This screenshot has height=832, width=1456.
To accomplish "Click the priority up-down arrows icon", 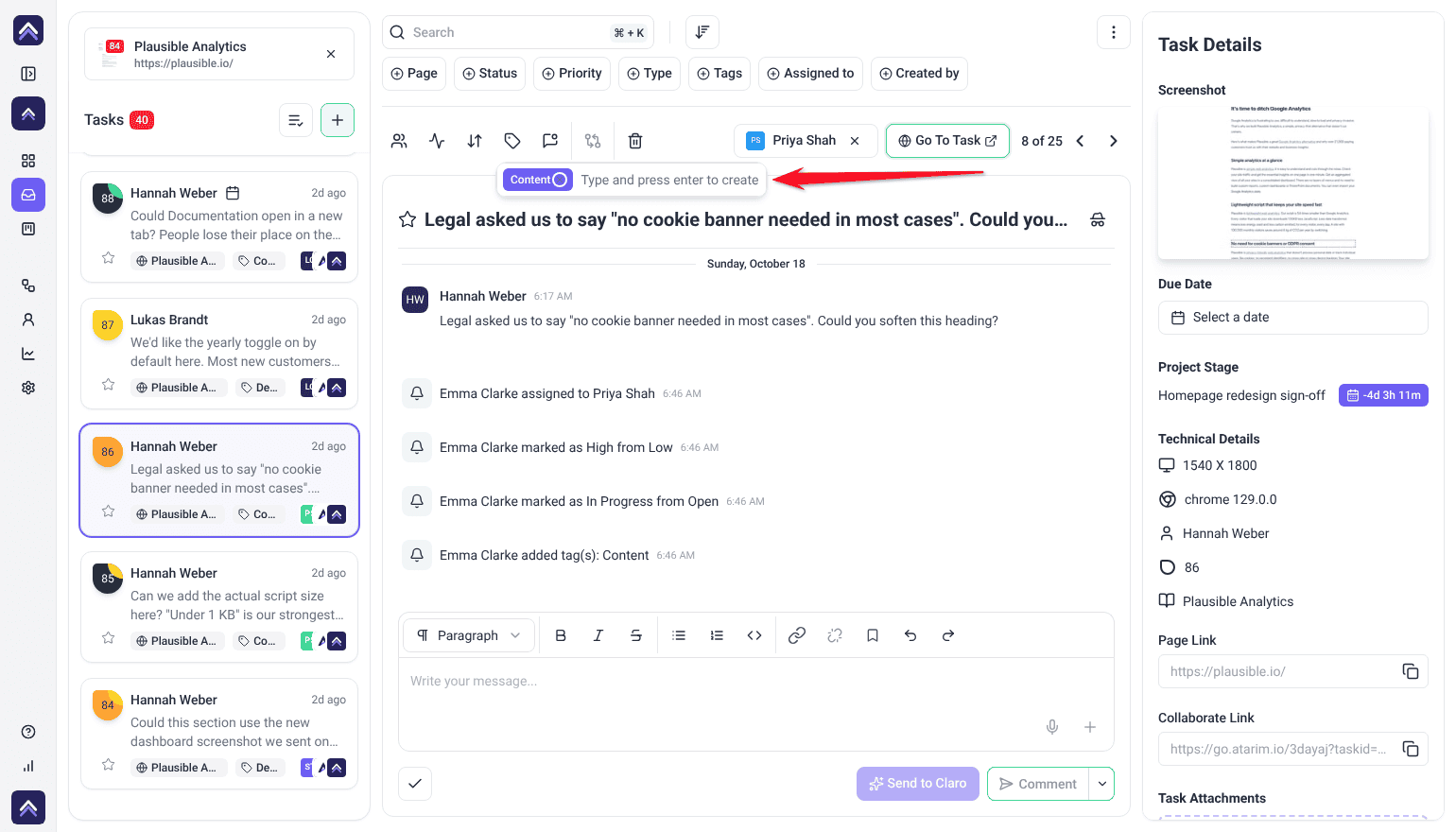I will click(x=475, y=141).
